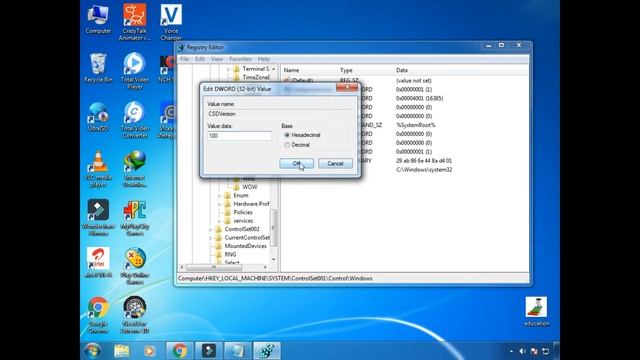The height and width of the screenshot is (360, 640).
Task: Open File Explorer from taskbar
Action: [x=122, y=351]
